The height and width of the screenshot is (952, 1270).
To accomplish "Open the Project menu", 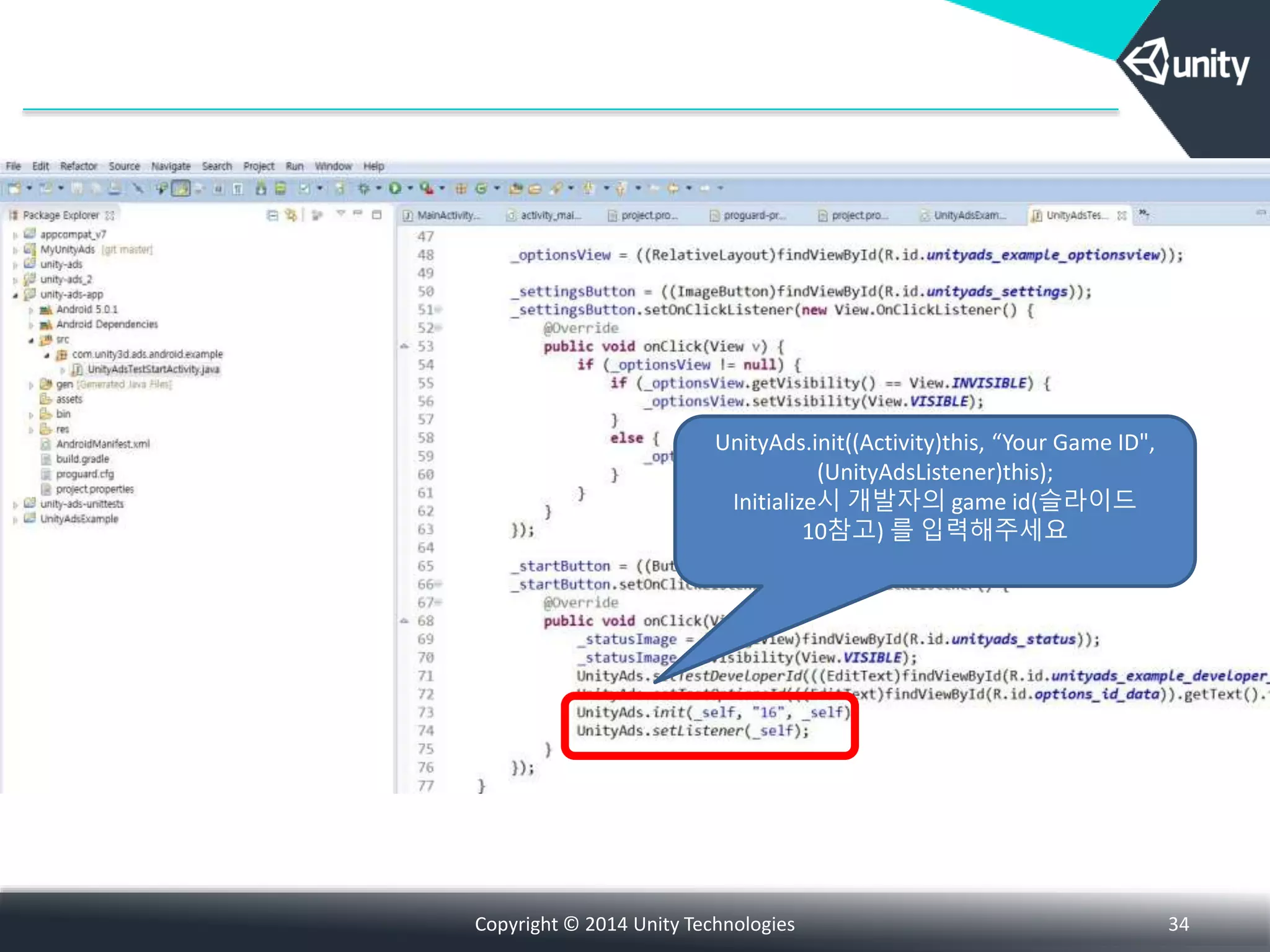I will pyautogui.click(x=259, y=166).
